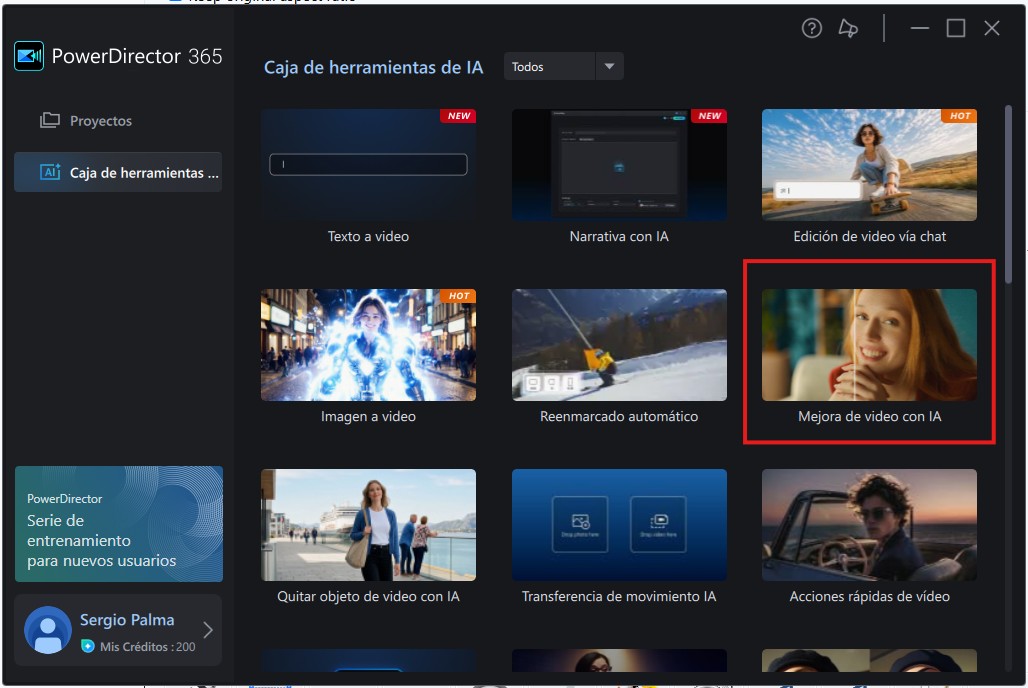Click HOT badge on Edición de video vía chat

(x=960, y=115)
